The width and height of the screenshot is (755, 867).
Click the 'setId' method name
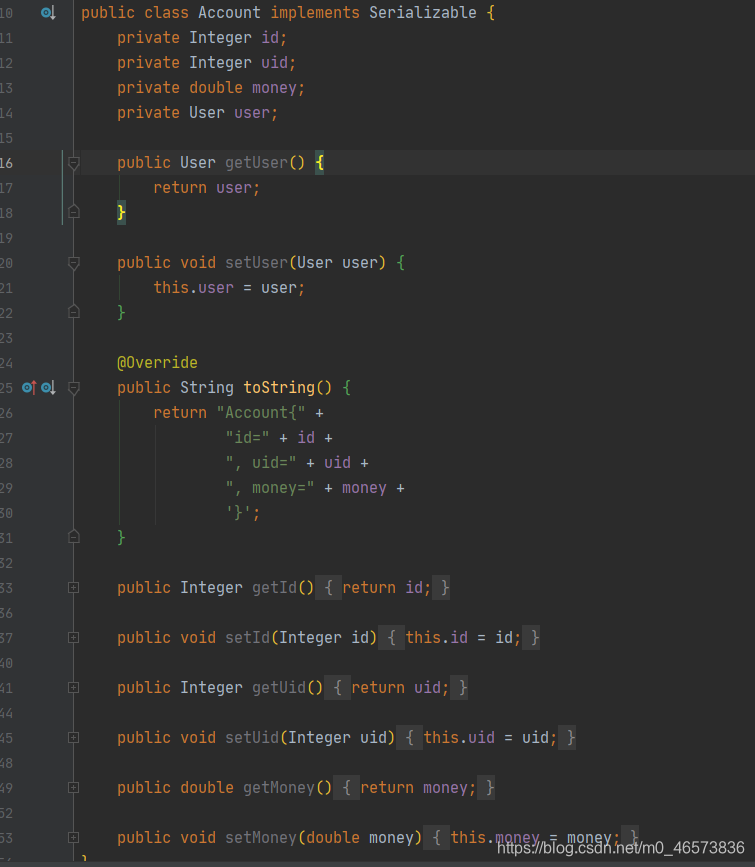click(247, 638)
